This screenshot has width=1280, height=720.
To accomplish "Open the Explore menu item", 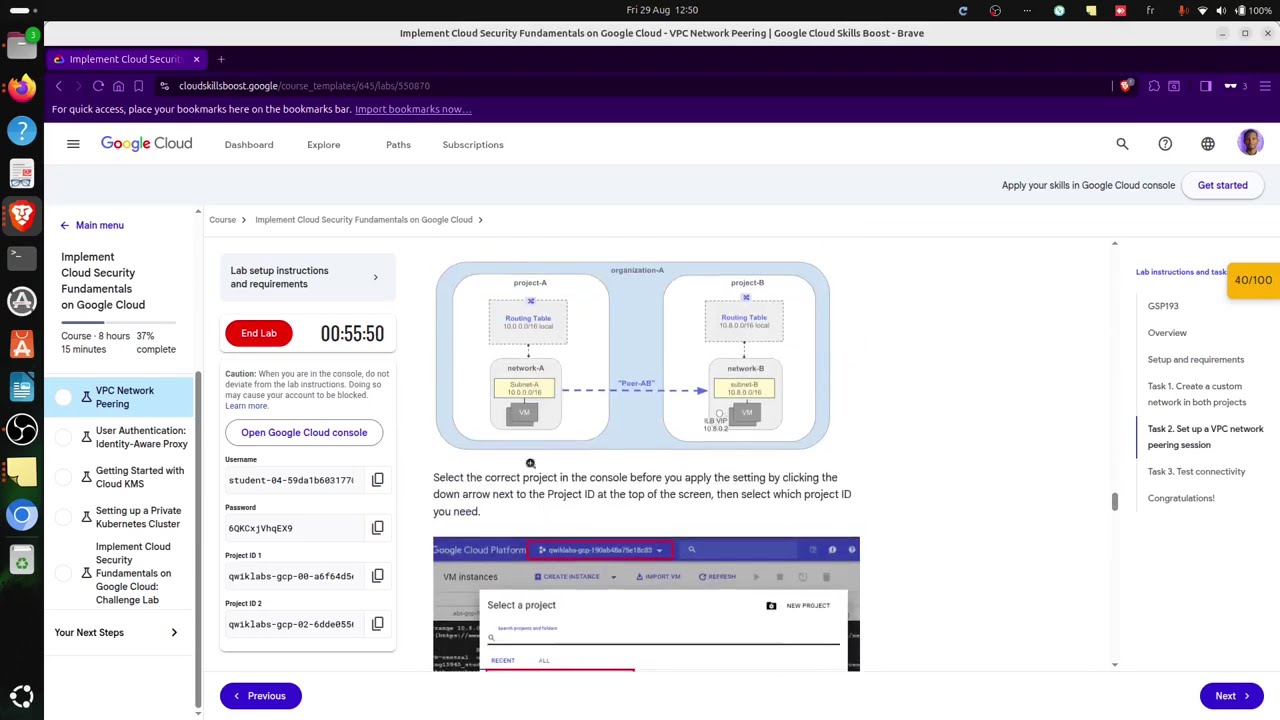I will 324,145.
